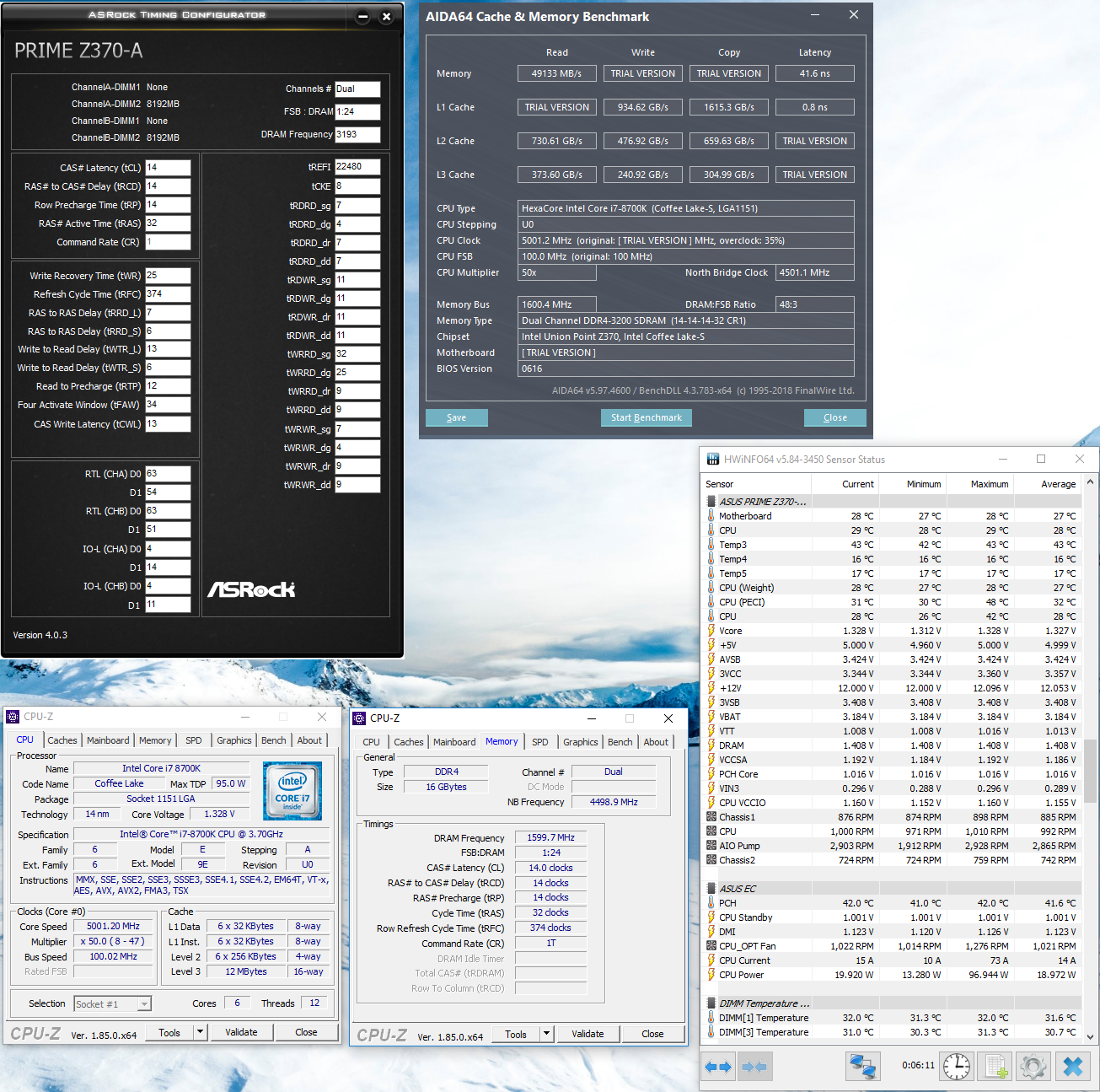Viewport: 1100px width, 1092px height.
Task: Open HWiNFO network monitors icon
Action: tap(863, 1067)
